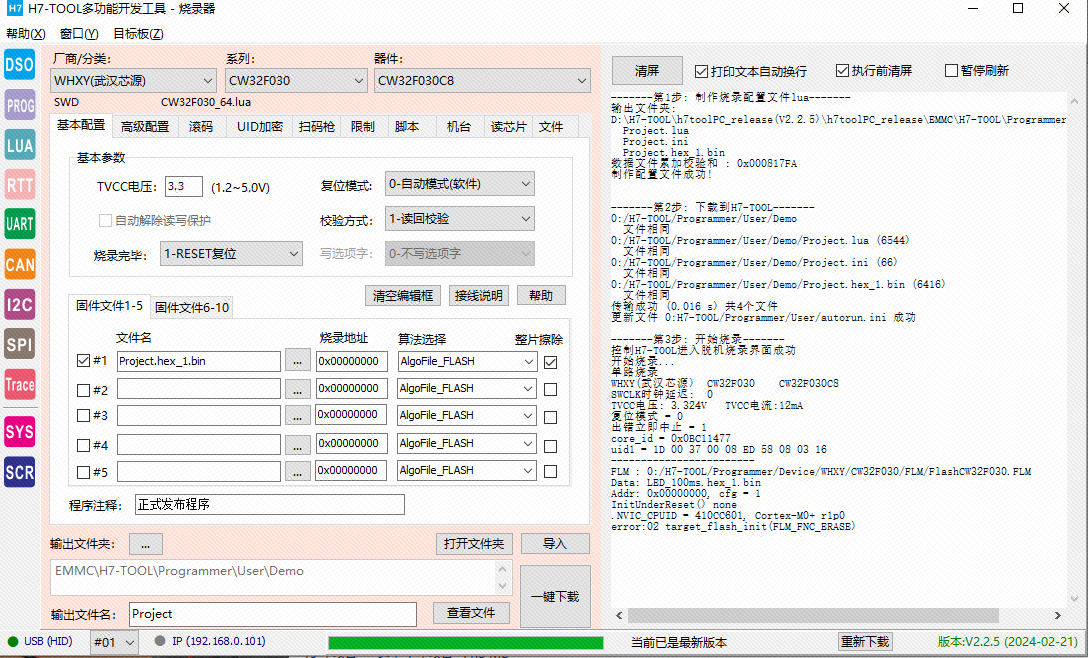Click the 清空编辑框 button
Screen dimensions: 1088x658
coord(402,296)
